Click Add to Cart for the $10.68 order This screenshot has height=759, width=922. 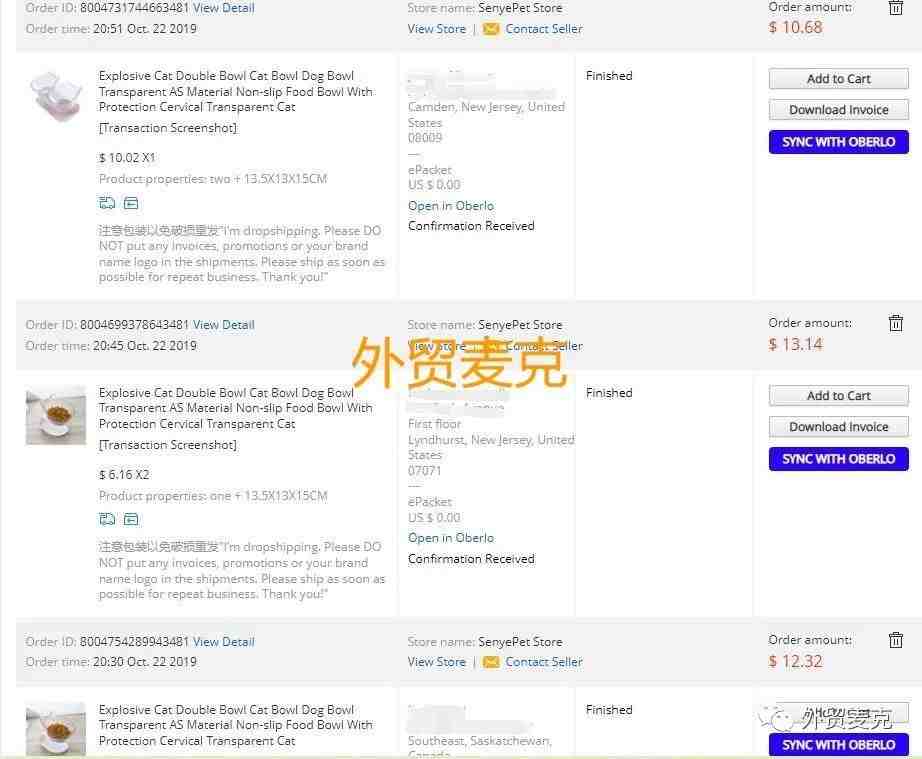coord(838,79)
